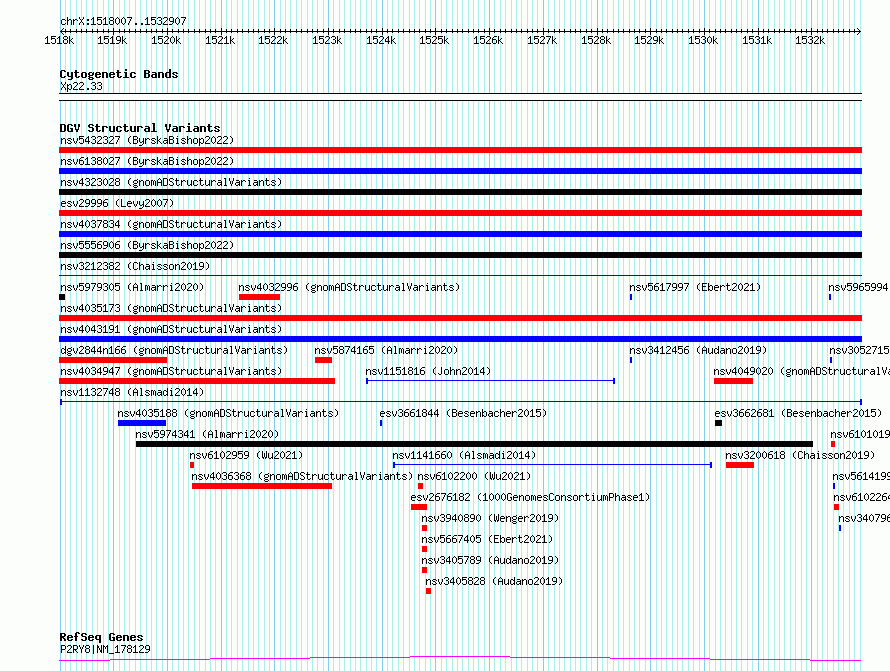Viewport: 890px width, 671px height.
Task: Click nsv3412456 (Audano2019) blue marker
Action: (631, 360)
